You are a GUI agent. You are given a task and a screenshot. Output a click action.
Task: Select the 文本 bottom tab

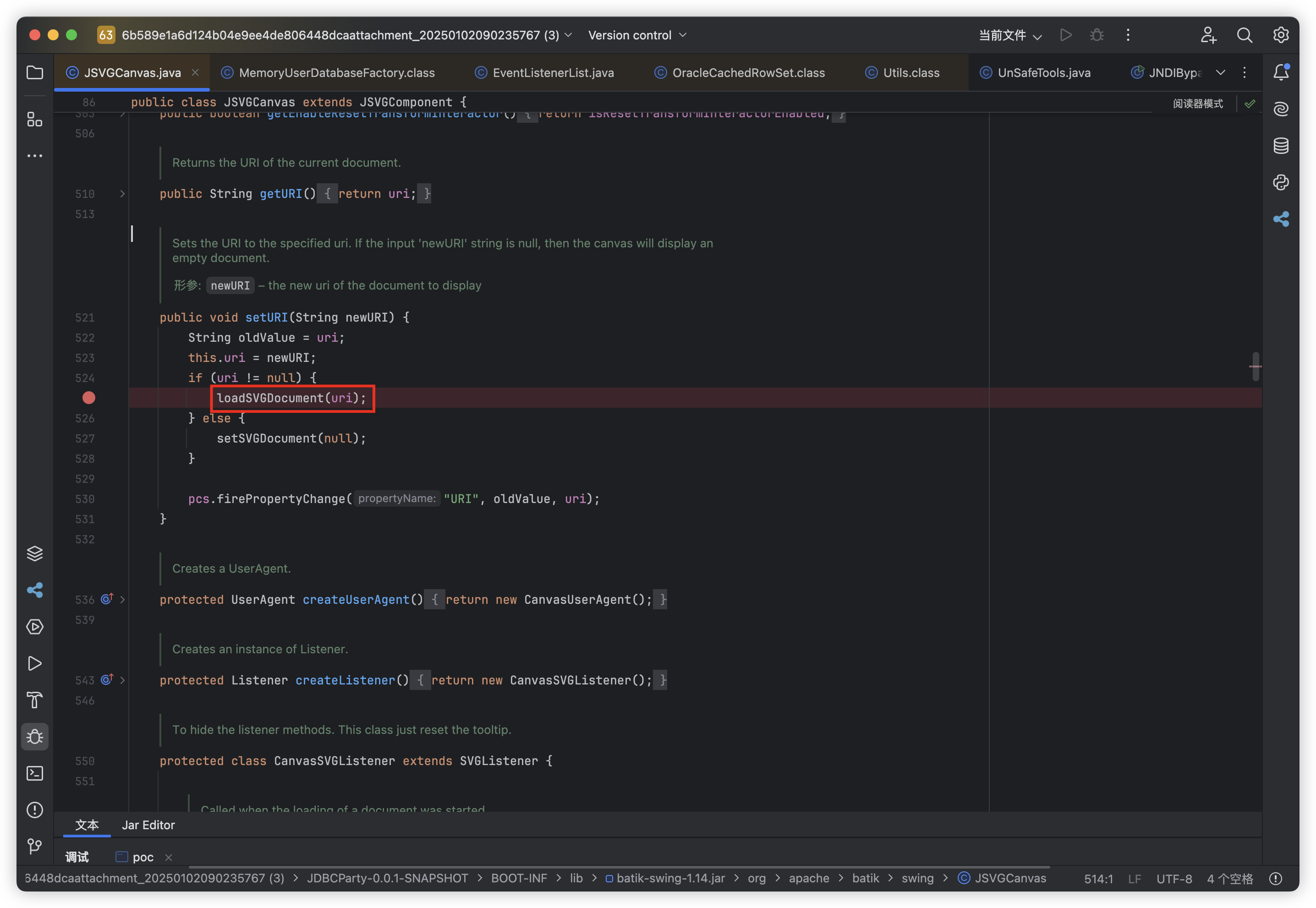pyautogui.click(x=87, y=825)
